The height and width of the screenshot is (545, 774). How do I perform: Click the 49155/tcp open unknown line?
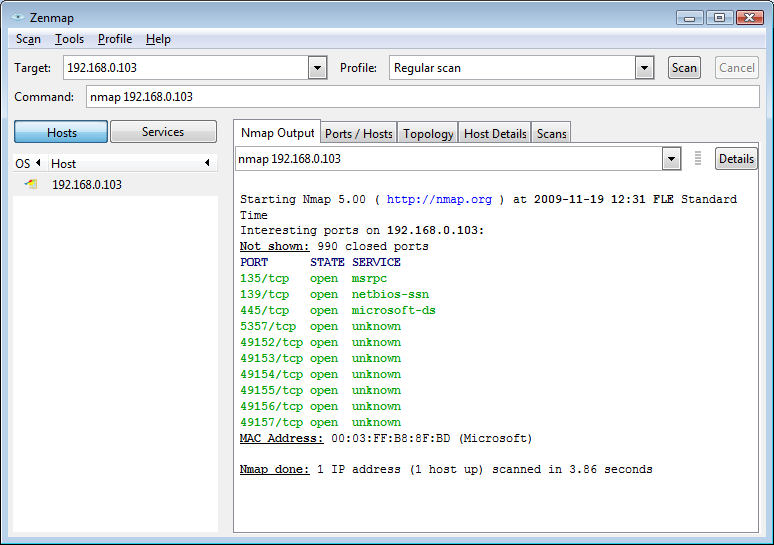click(x=320, y=390)
